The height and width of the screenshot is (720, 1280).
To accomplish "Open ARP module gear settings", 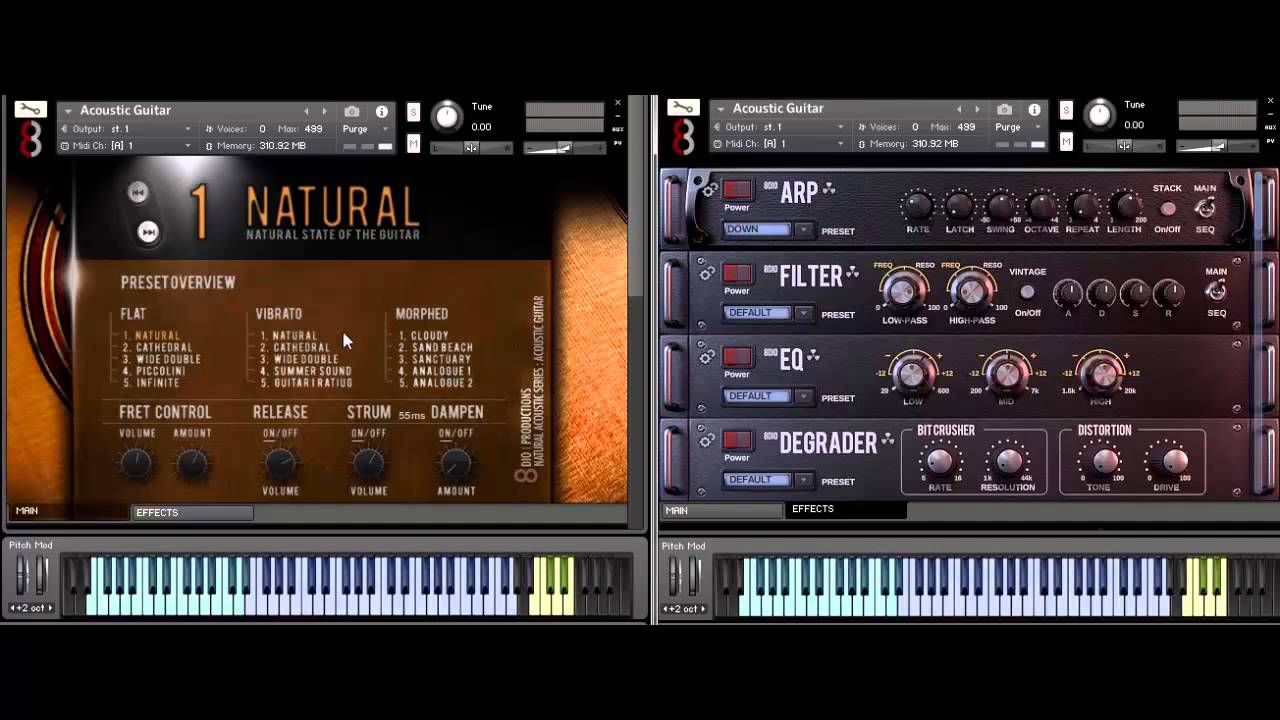I will click(x=709, y=190).
